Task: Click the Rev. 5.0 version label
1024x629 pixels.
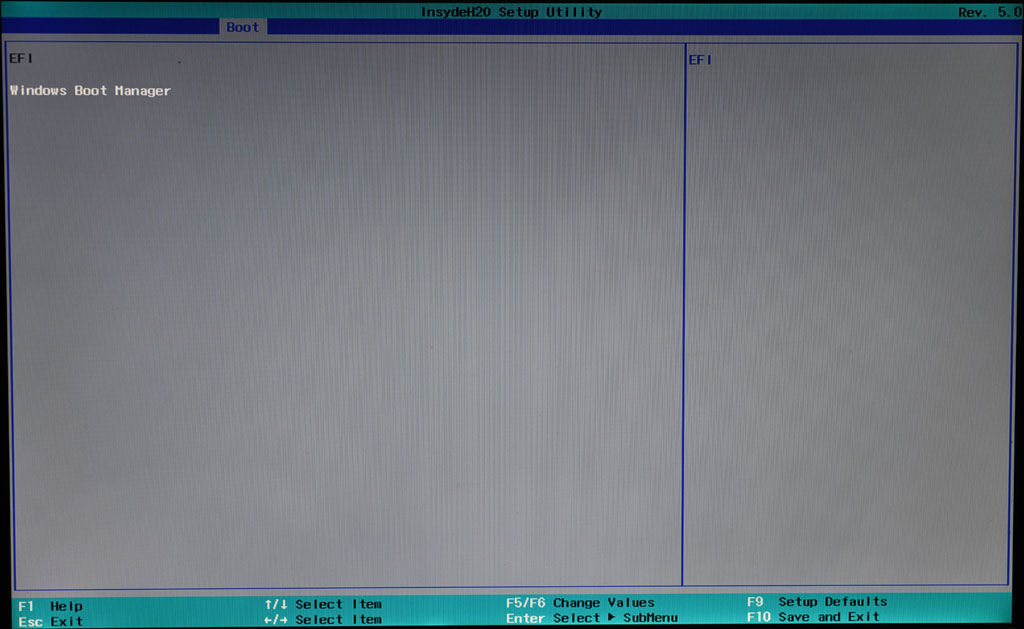Action: tap(990, 12)
